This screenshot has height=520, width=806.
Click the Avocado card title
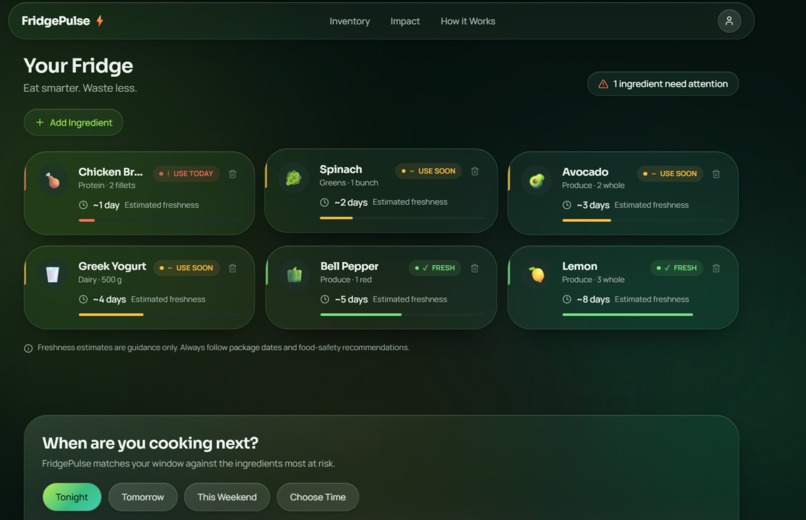point(585,172)
